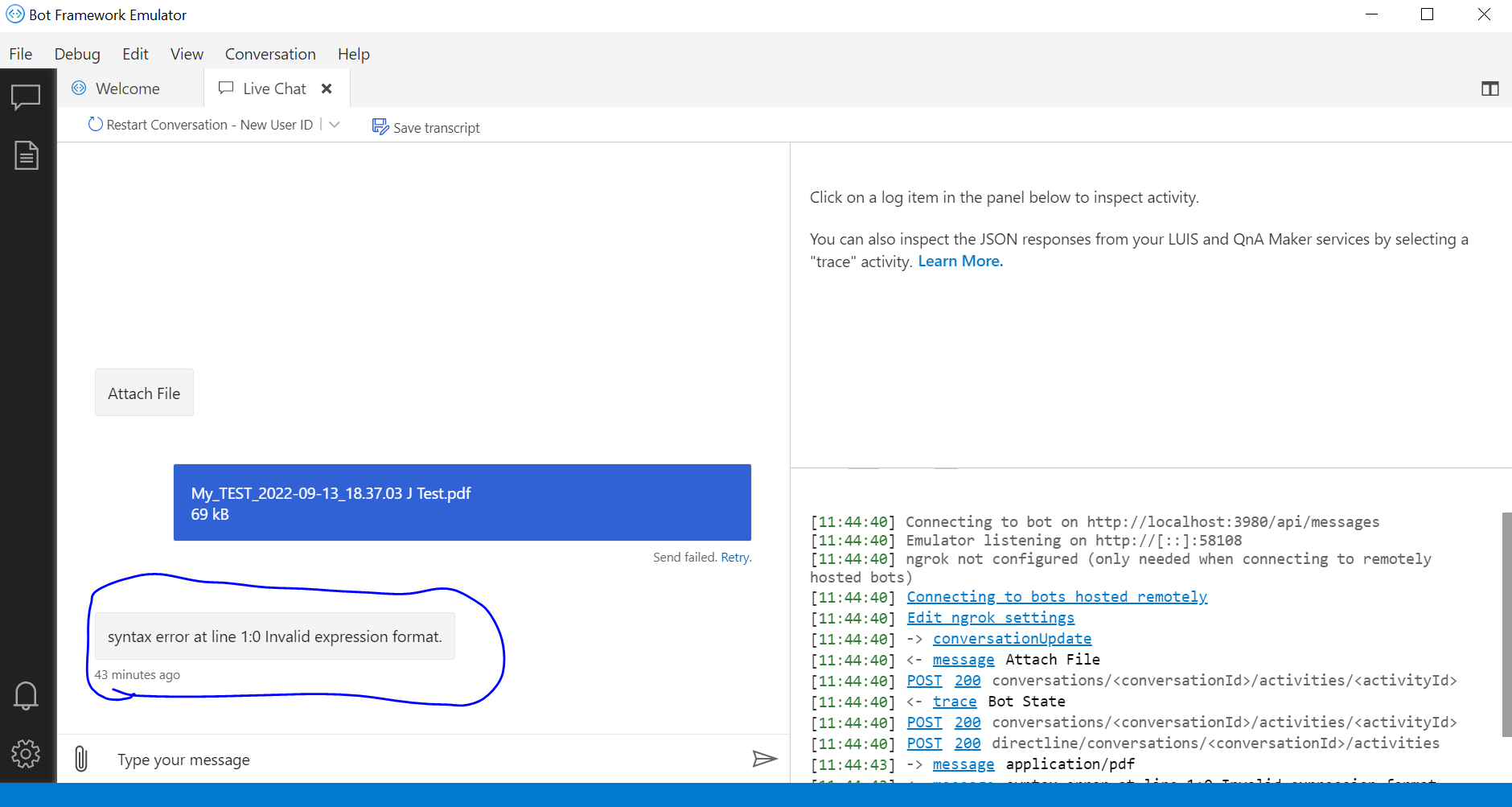Image resolution: width=1512 pixels, height=807 pixels.
Task: Click the Restart Conversation circular arrow icon
Action: [x=95, y=124]
